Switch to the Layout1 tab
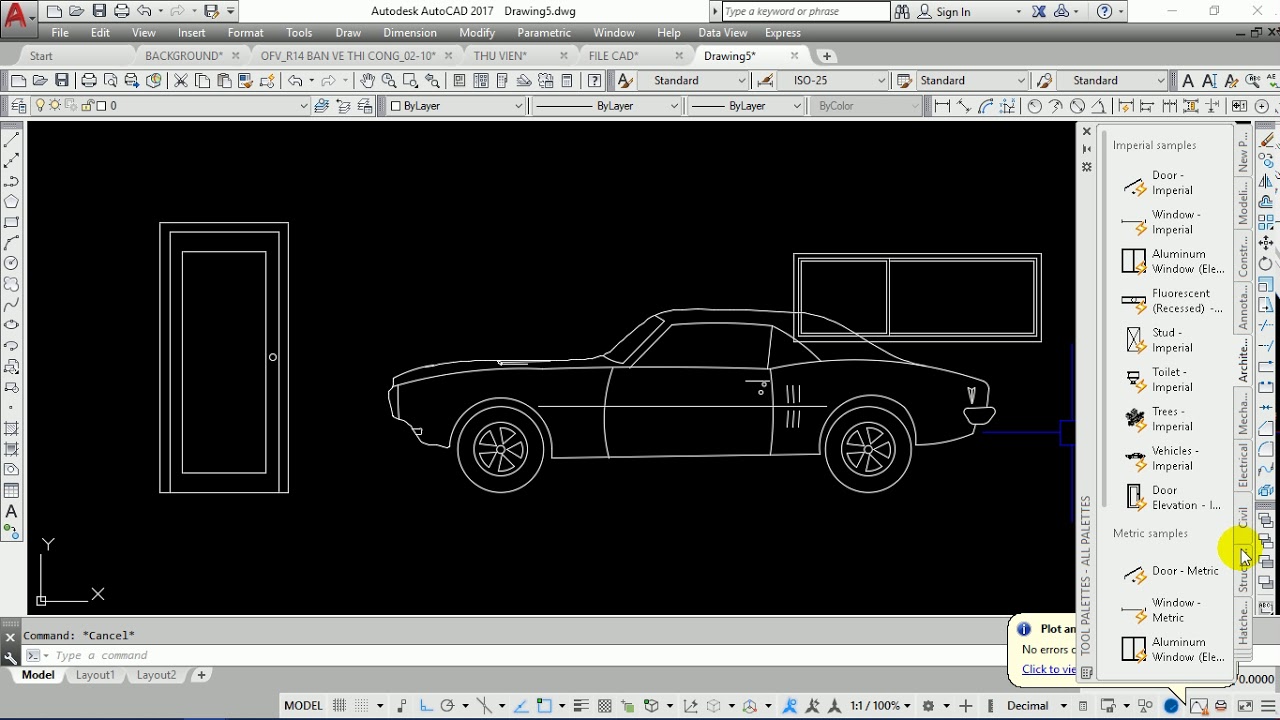The image size is (1280, 720). click(95, 675)
